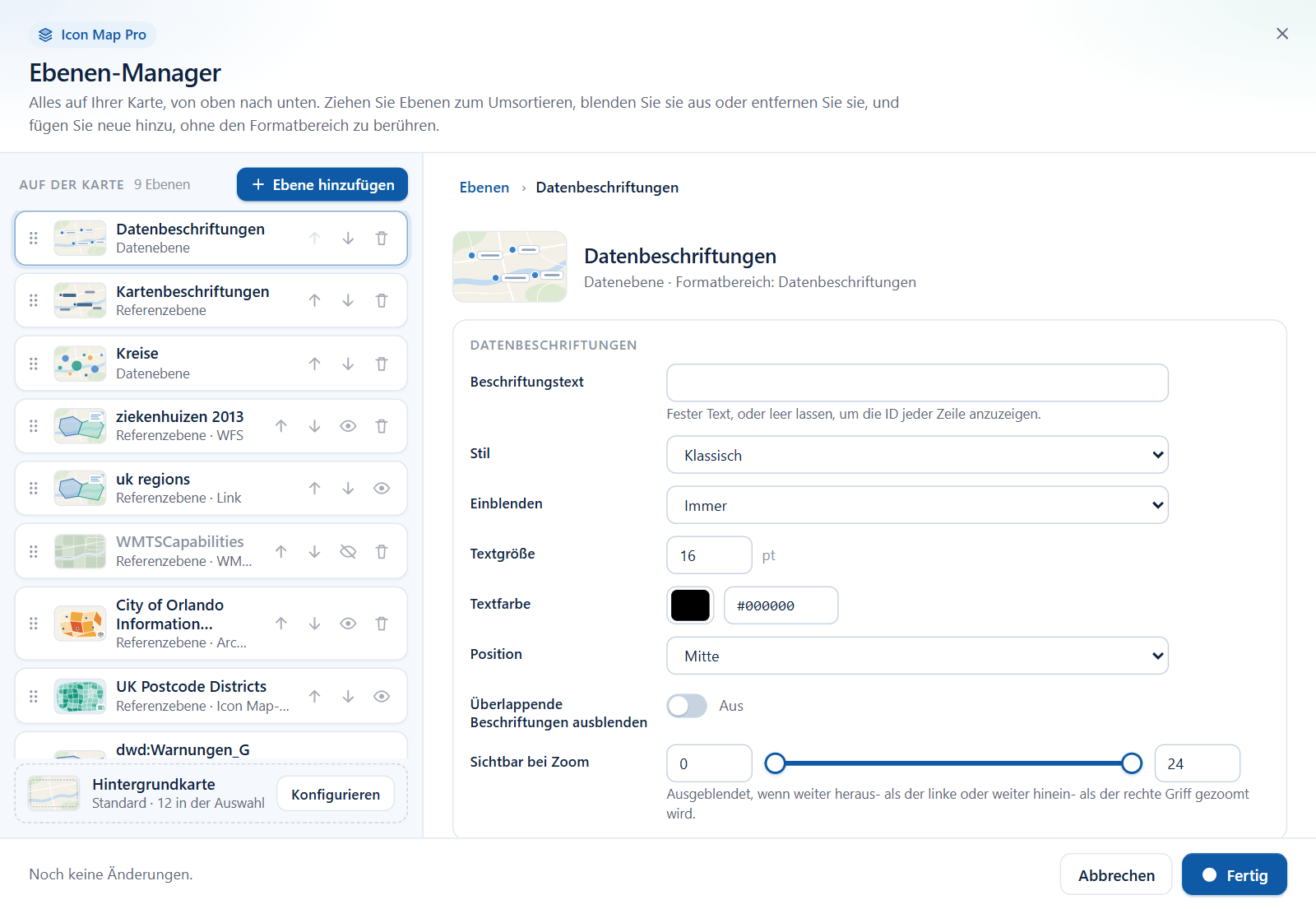Open the Stil dropdown showing Klassisch
The width and height of the screenshot is (1316, 909).
click(x=917, y=455)
